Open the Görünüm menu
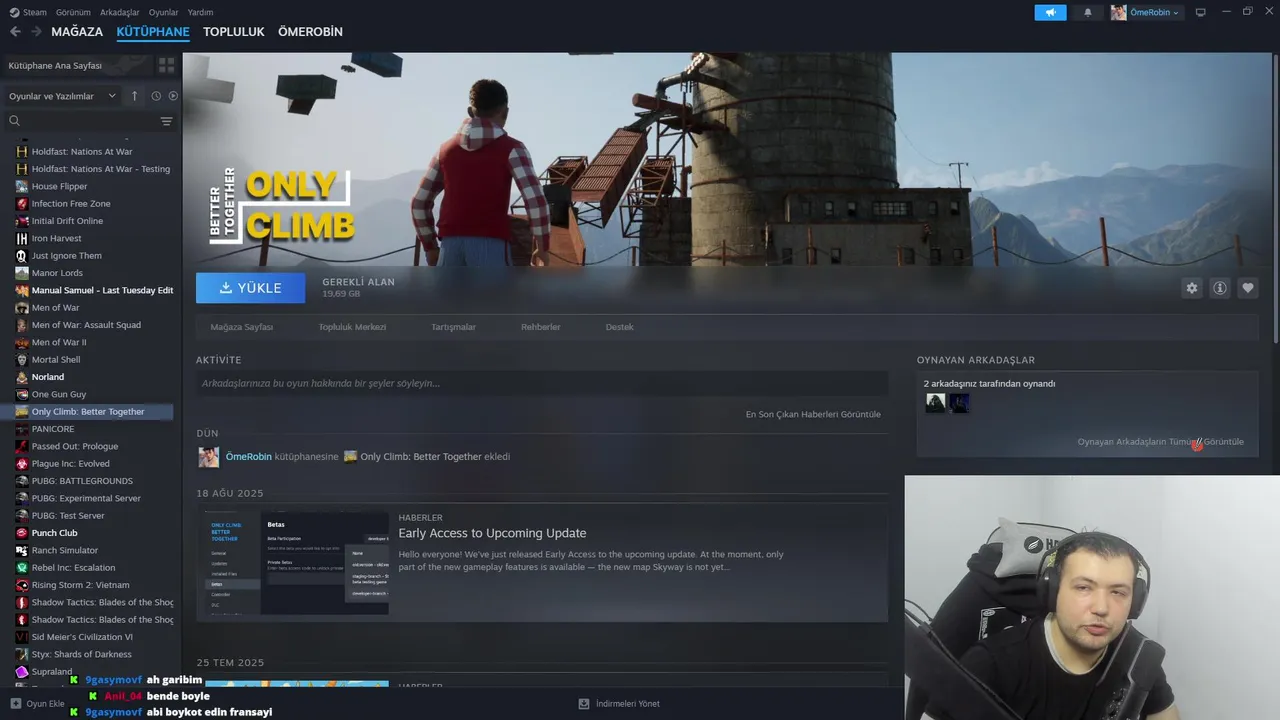 click(73, 12)
